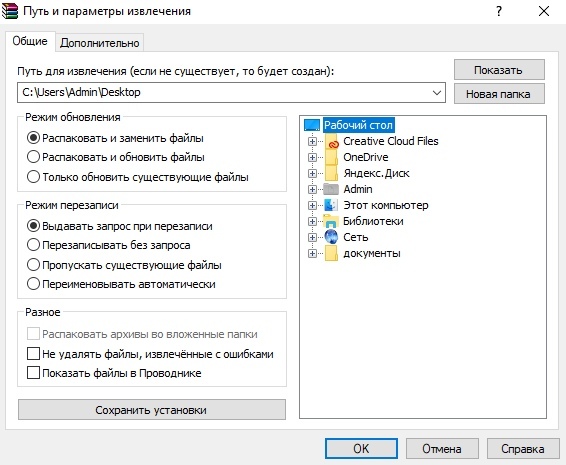Select Admin label in folder tree
Screen dimensions: 566x465
(358, 189)
